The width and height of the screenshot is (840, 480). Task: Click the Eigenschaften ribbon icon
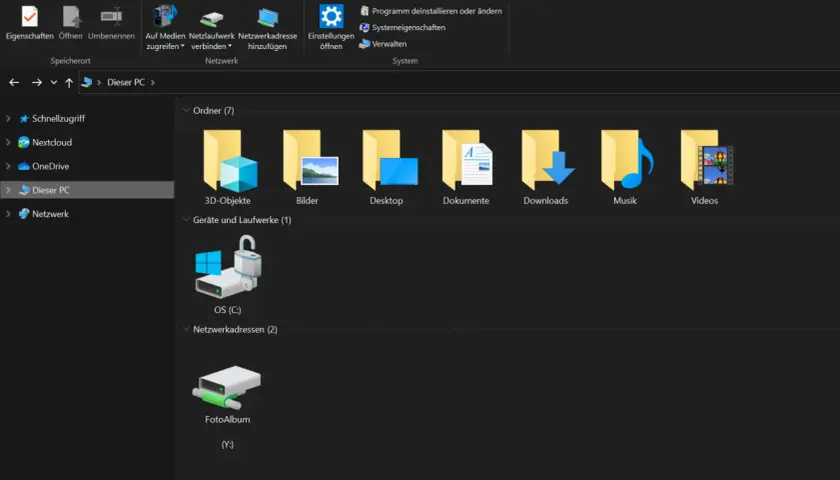point(29,17)
